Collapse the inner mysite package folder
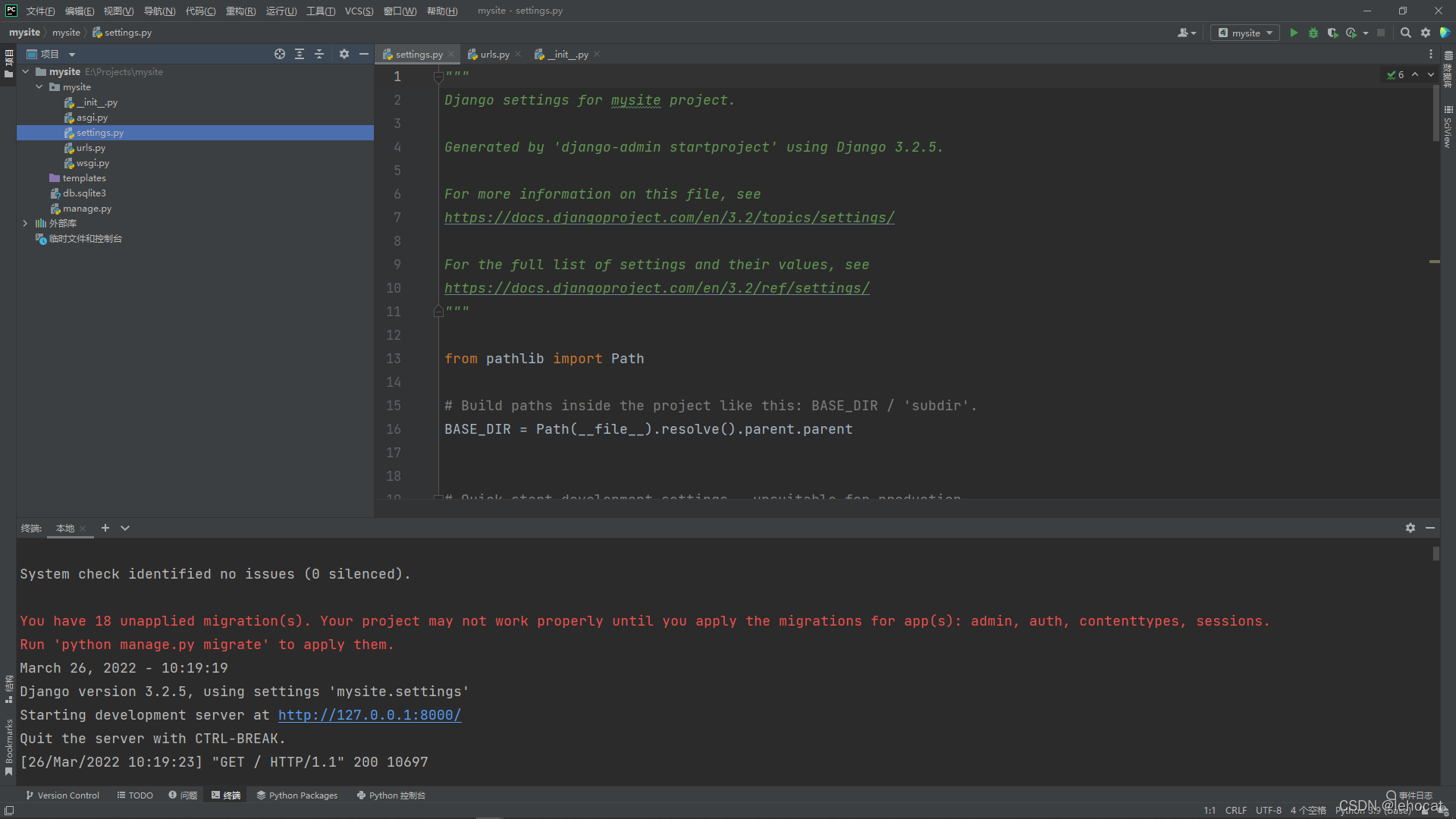The height and width of the screenshot is (819, 1456). [39, 87]
